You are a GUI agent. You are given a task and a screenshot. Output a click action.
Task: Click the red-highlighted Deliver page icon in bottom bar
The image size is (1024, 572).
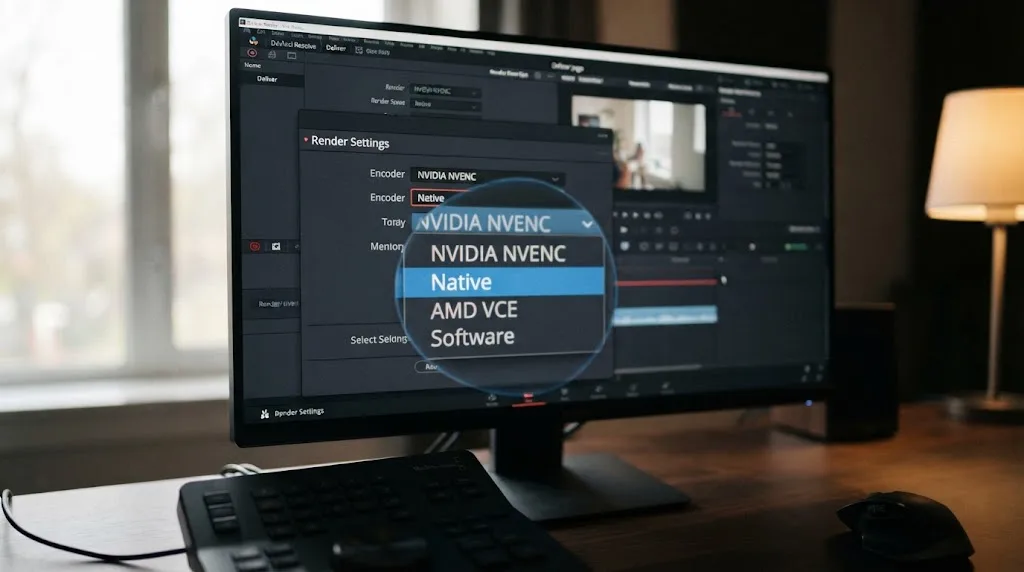pos(528,398)
